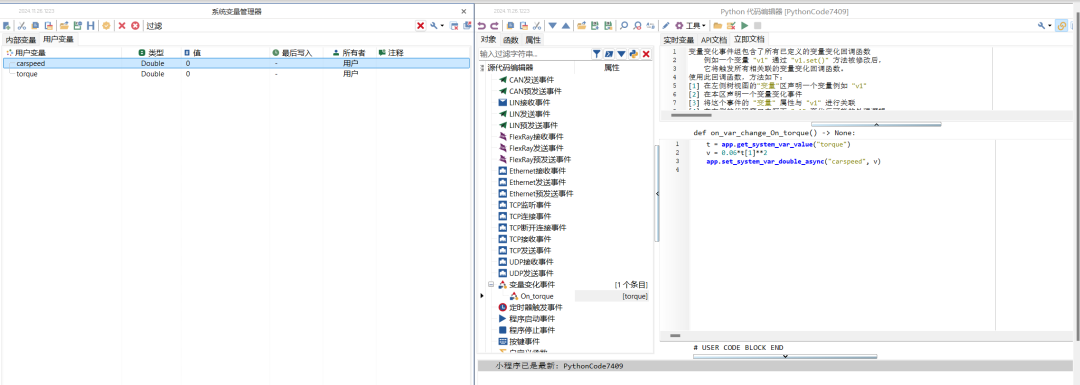Move item down with blue down triangle

tap(552, 25)
